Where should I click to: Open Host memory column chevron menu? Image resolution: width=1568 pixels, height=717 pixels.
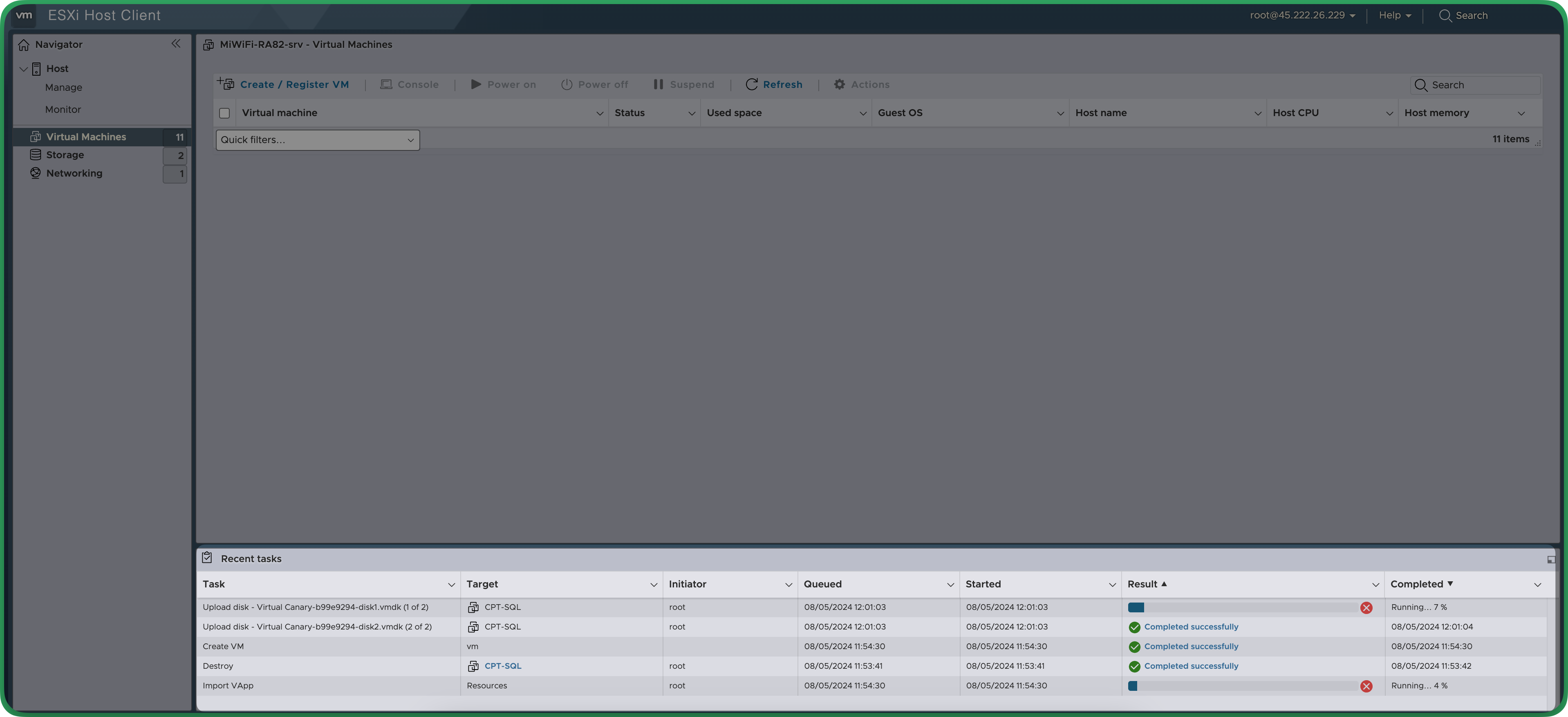click(1521, 113)
